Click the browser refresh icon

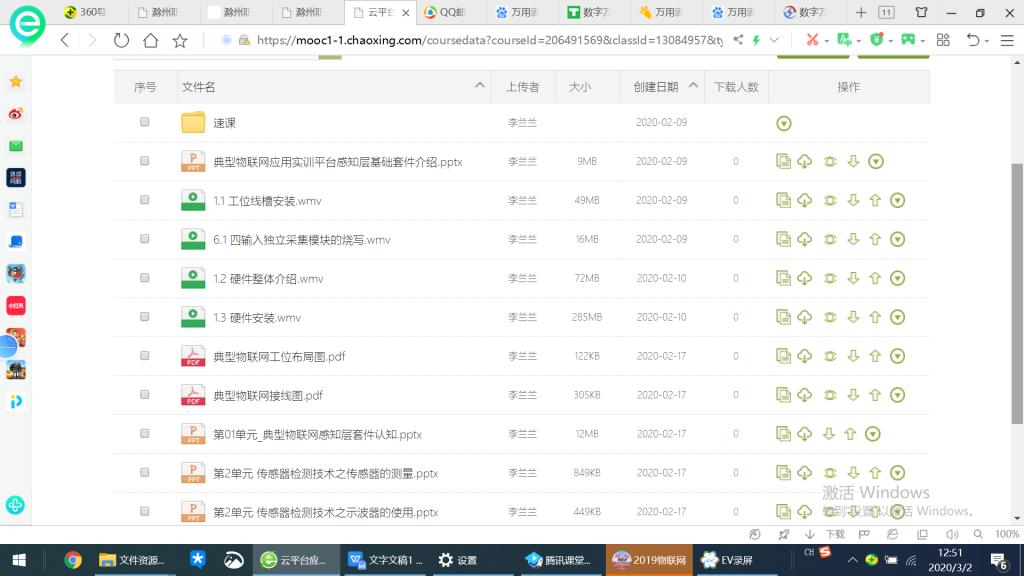click(121, 40)
